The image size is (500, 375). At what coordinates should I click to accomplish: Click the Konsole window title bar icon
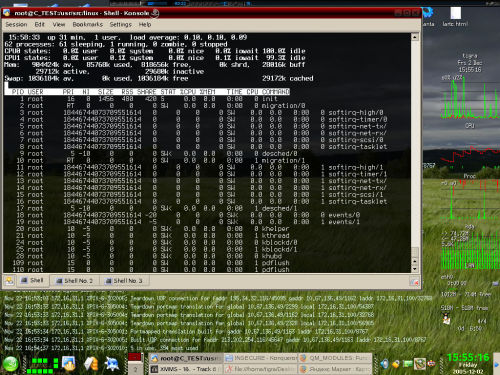[x=7, y=13]
